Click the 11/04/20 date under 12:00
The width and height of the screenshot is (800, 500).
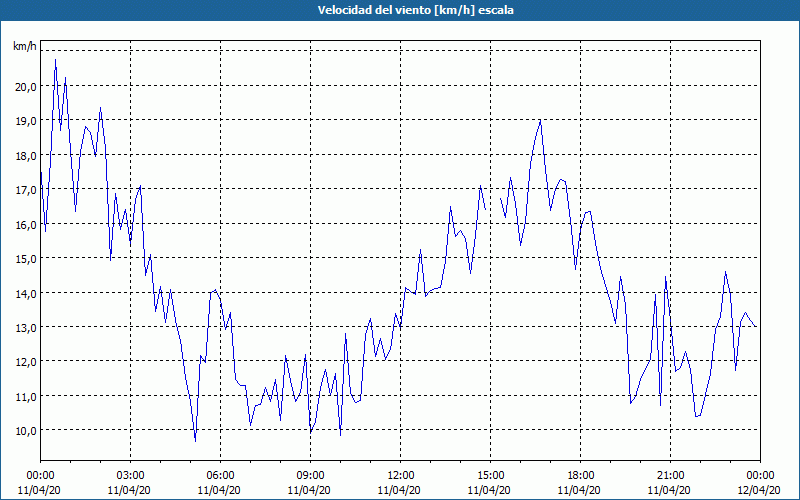[399, 490]
